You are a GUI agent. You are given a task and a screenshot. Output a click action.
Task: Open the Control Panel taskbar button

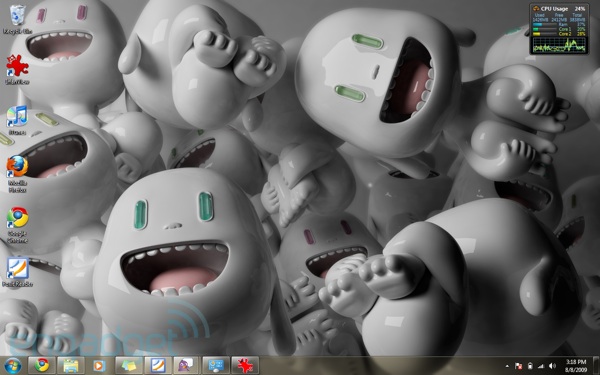point(216,365)
